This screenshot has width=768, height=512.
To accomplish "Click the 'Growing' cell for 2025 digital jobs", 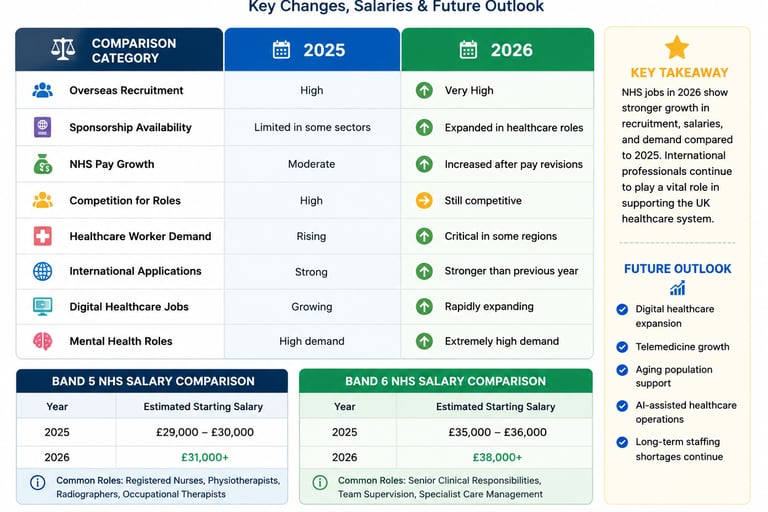I will pyautogui.click(x=312, y=307).
